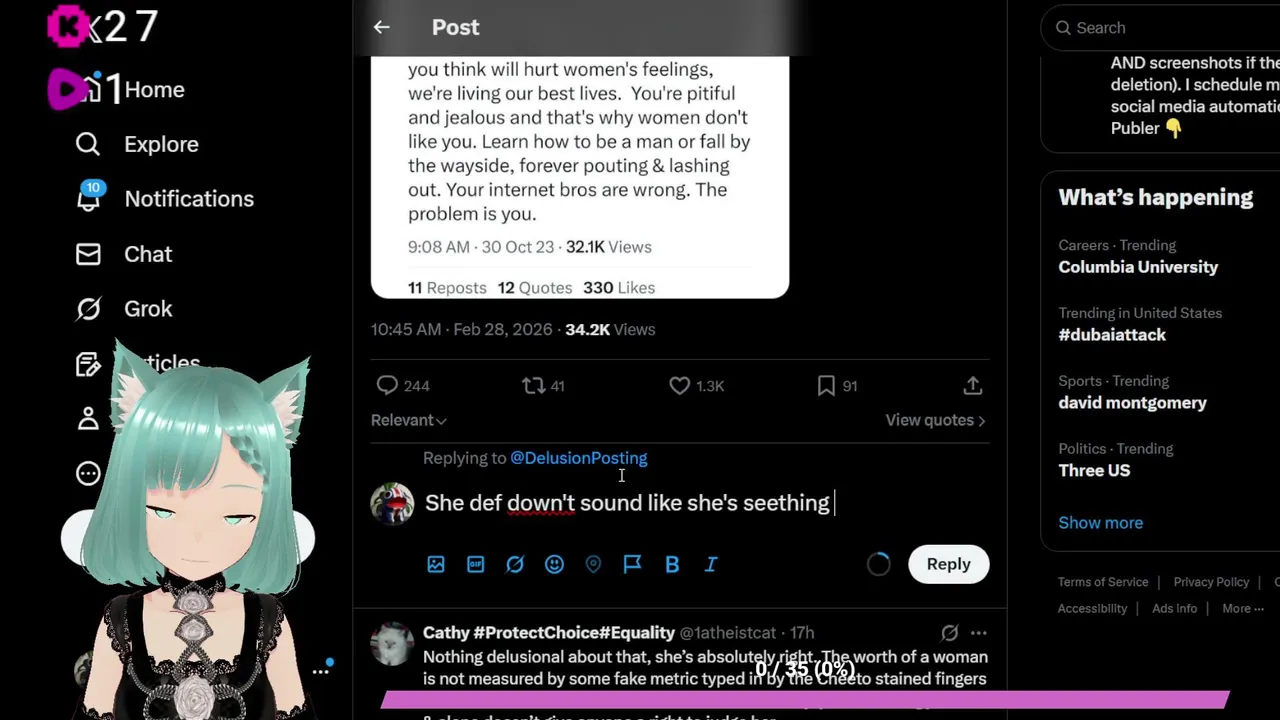Open replies via the comment bubble icon
Viewport: 1280px width, 720px height.
tap(388, 386)
